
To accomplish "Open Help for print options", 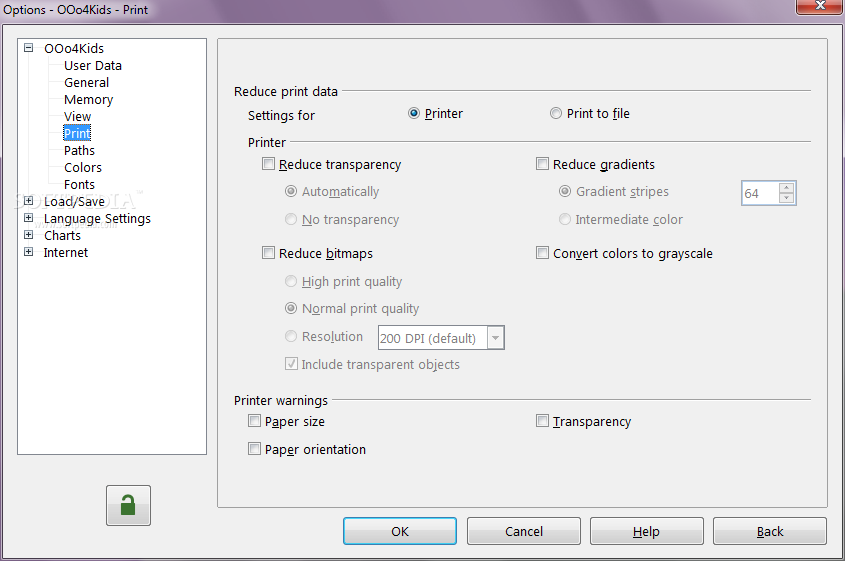I will pyautogui.click(x=647, y=531).
